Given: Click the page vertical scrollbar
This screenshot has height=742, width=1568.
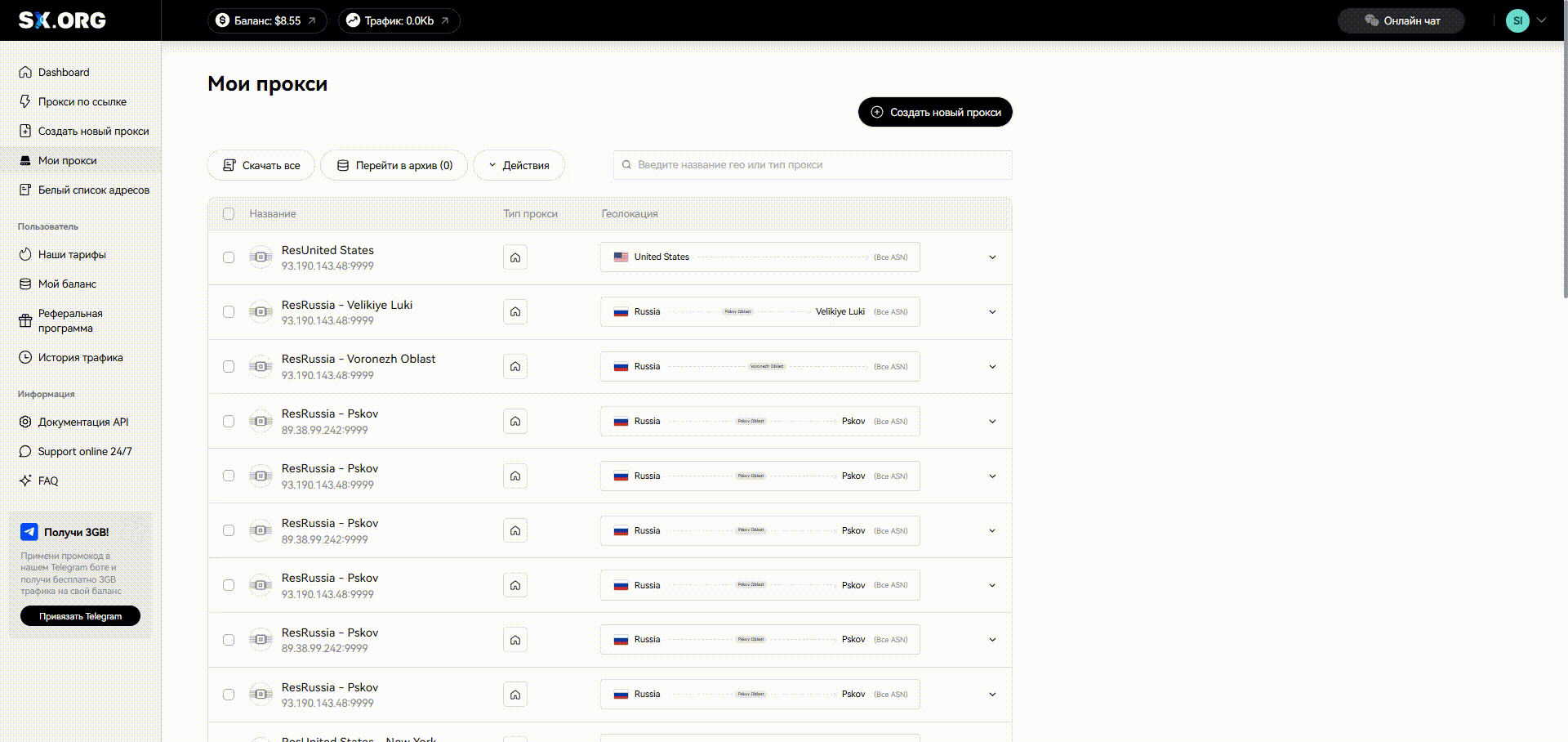Looking at the screenshot, I should point(1564,163).
